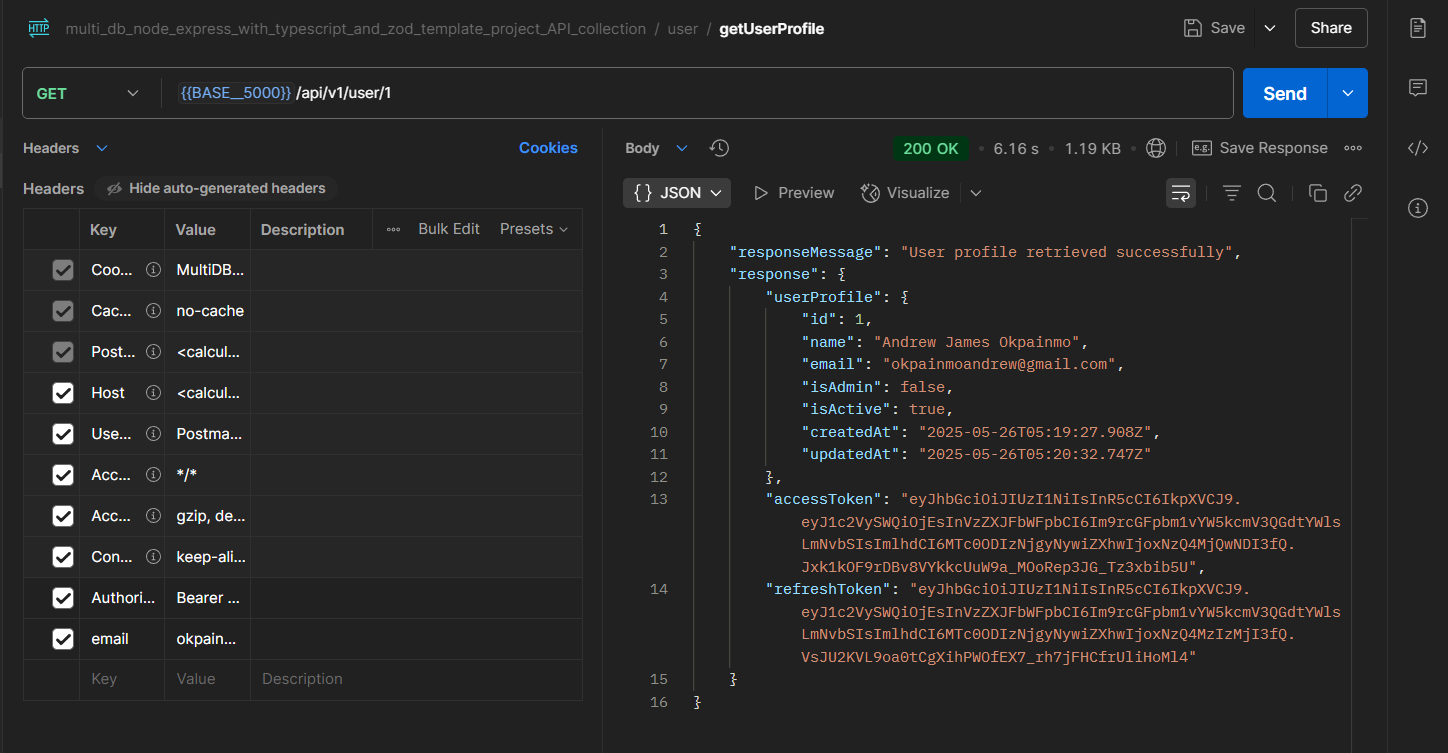Click the Send request button
The image size is (1448, 753).
(1284, 93)
